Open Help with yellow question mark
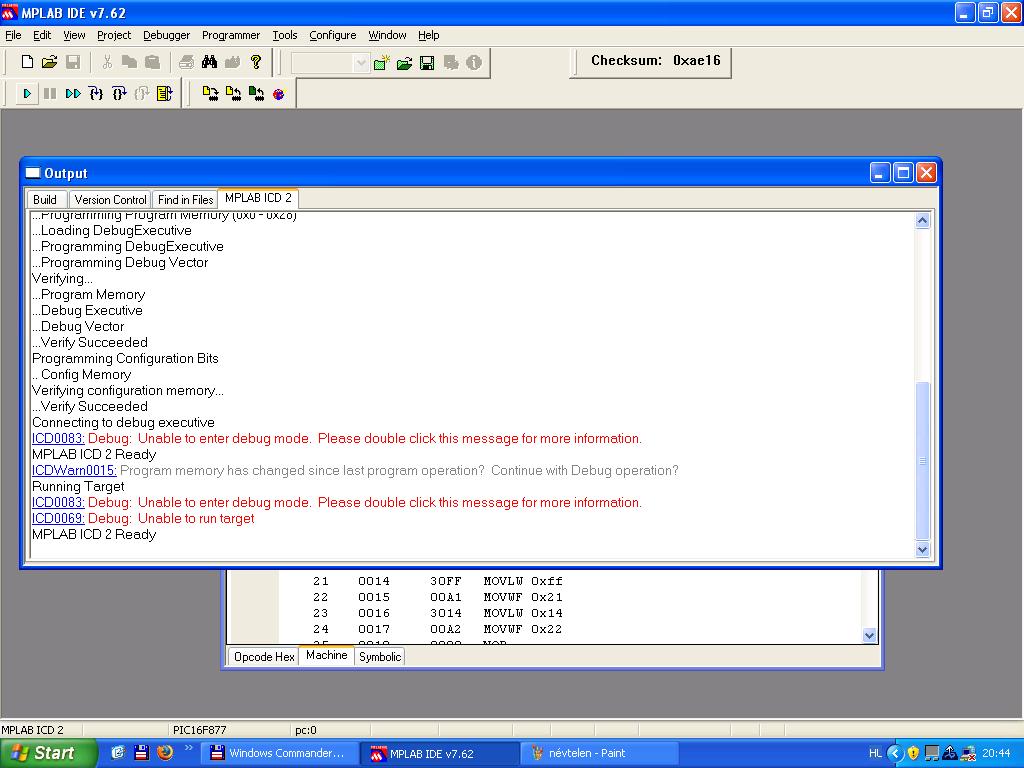This screenshot has width=1024, height=768. coord(256,62)
